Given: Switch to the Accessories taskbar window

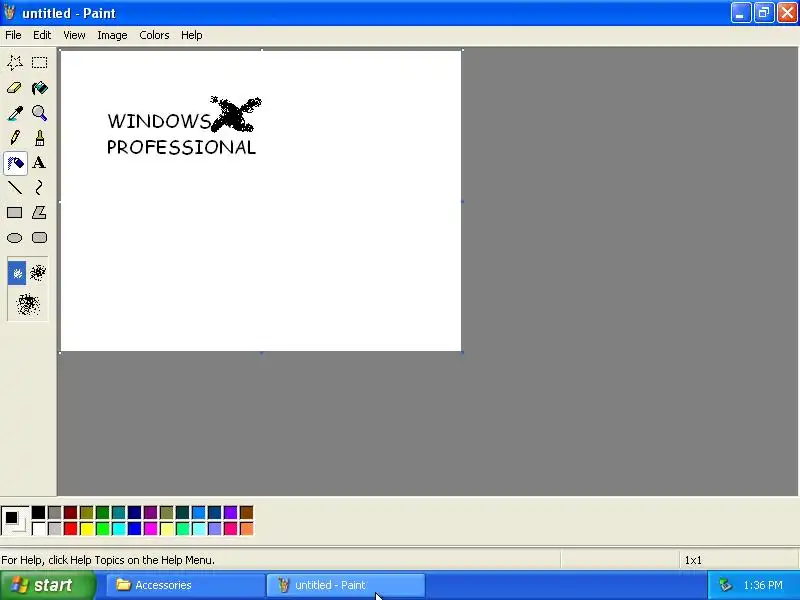Looking at the screenshot, I should (x=186, y=585).
